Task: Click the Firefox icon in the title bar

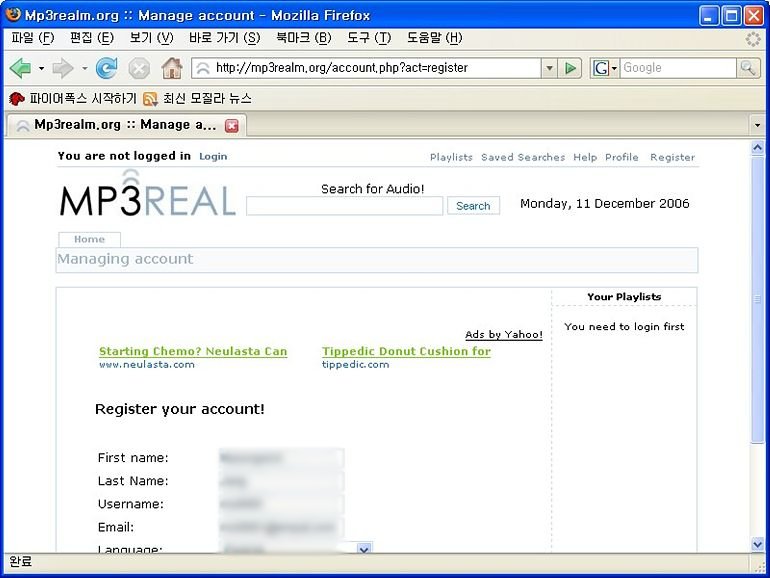Action: [13, 14]
